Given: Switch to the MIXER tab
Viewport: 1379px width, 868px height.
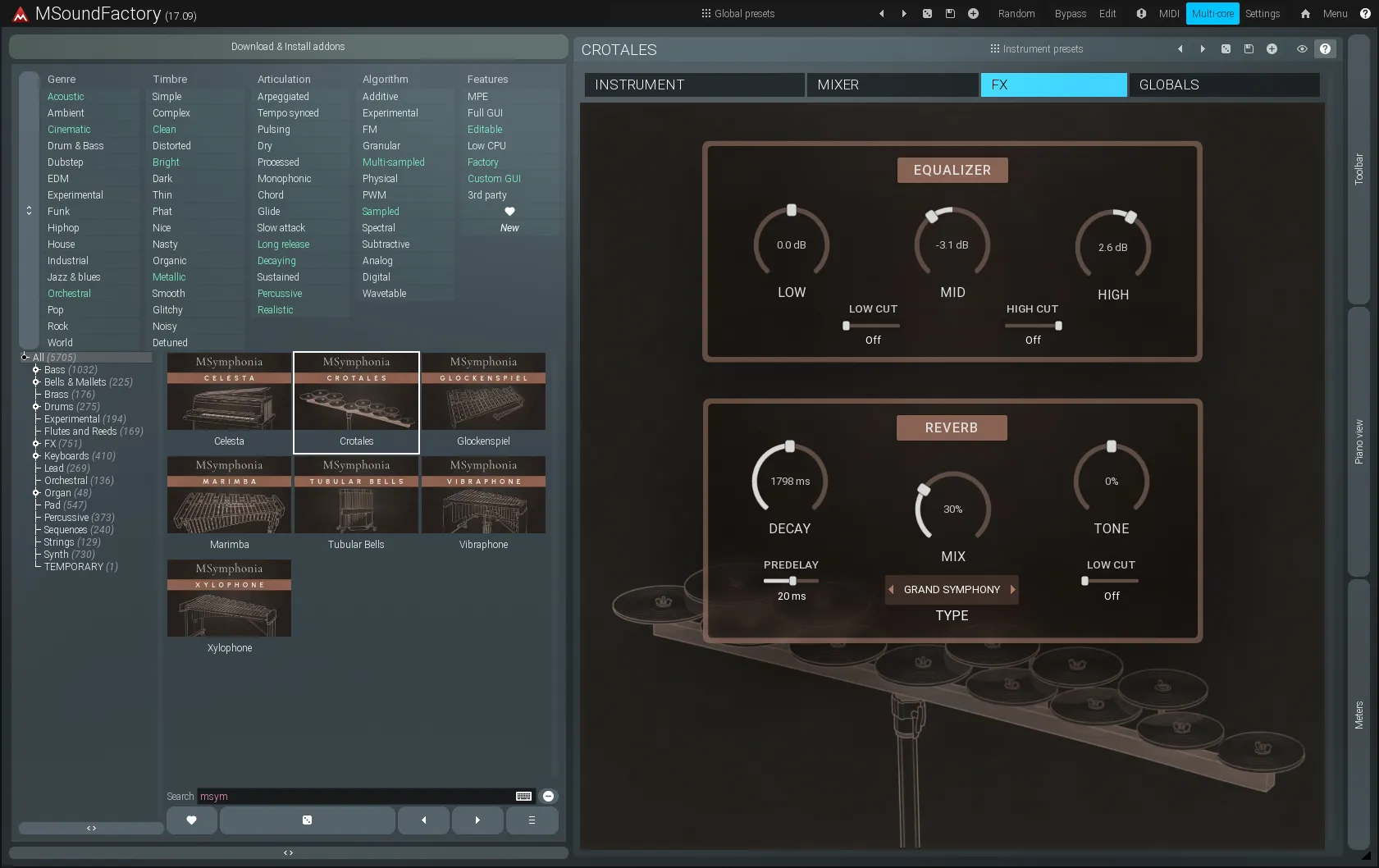Looking at the screenshot, I should click(x=893, y=85).
